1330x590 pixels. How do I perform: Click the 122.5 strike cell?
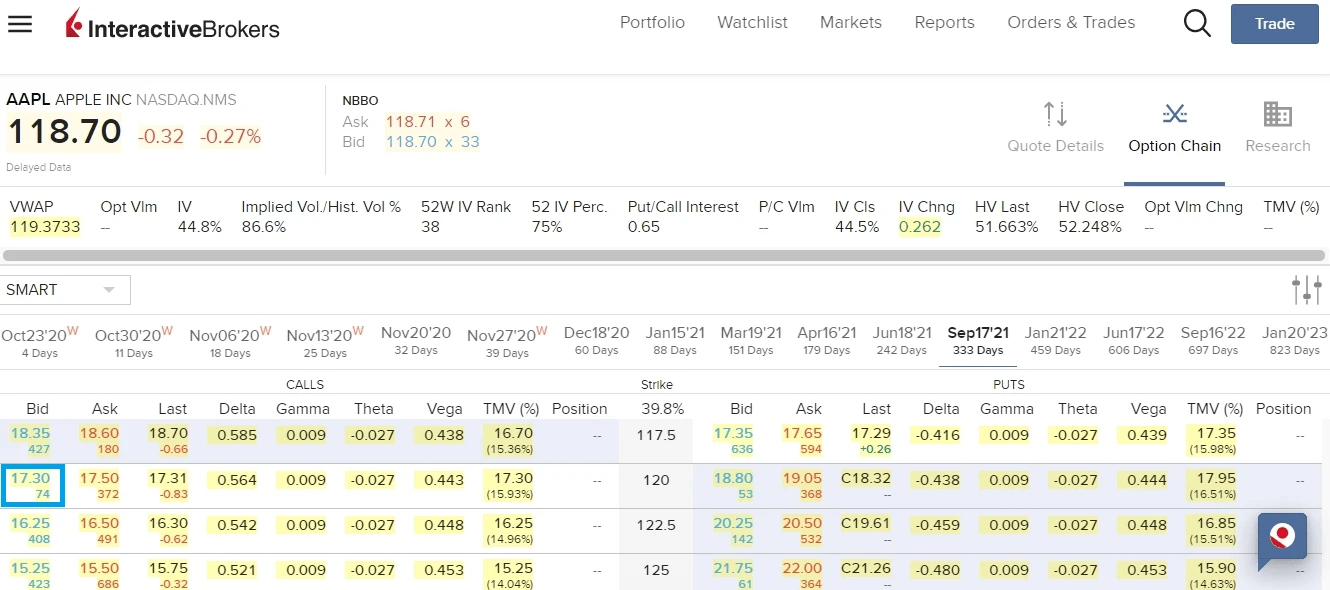657,525
